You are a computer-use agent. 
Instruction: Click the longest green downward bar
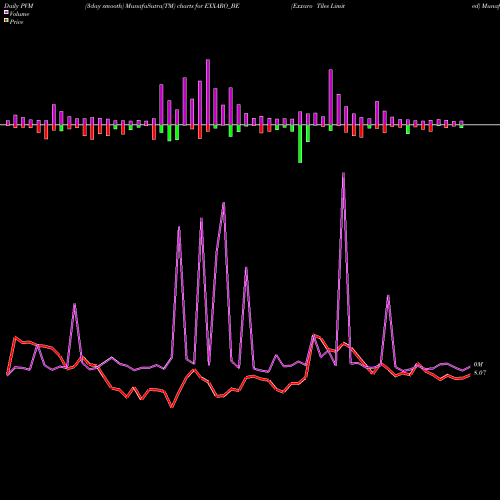pos(300,144)
